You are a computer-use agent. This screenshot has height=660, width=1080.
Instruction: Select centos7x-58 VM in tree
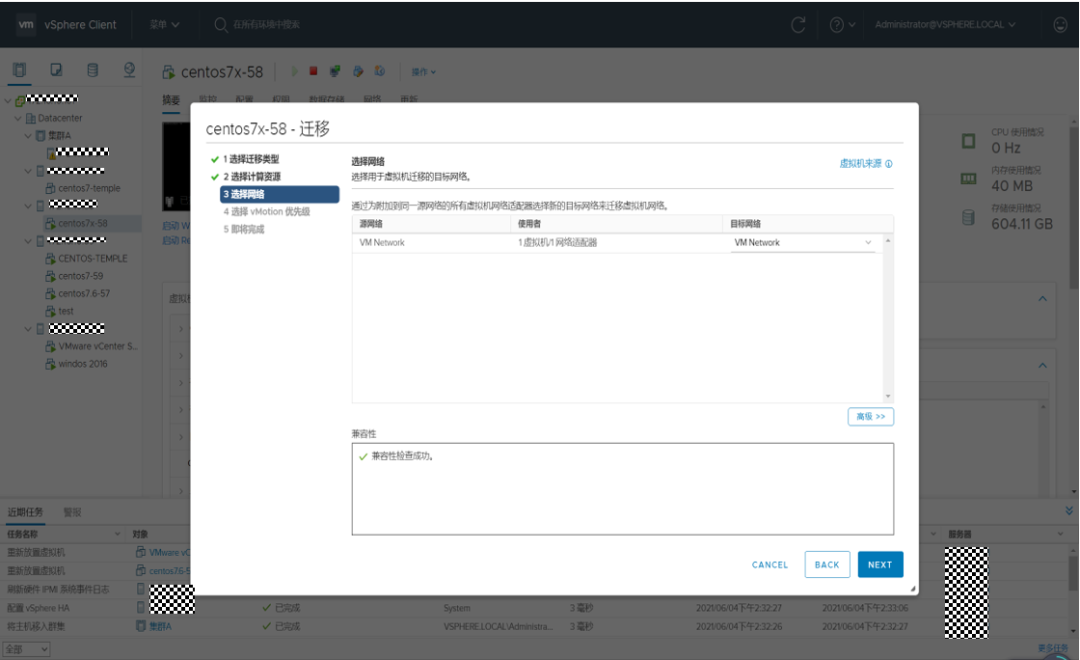[83, 223]
